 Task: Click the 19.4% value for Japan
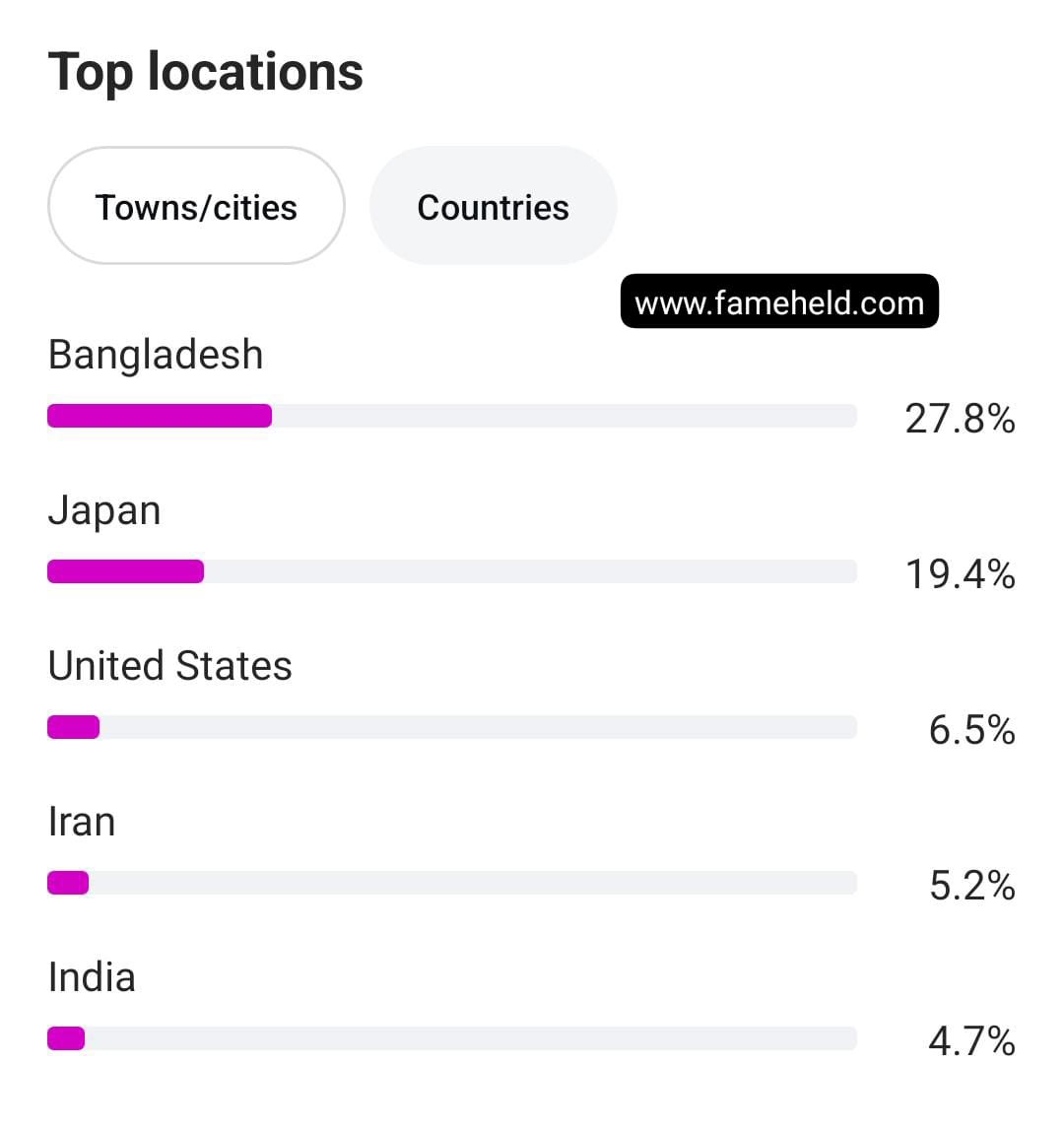[960, 573]
